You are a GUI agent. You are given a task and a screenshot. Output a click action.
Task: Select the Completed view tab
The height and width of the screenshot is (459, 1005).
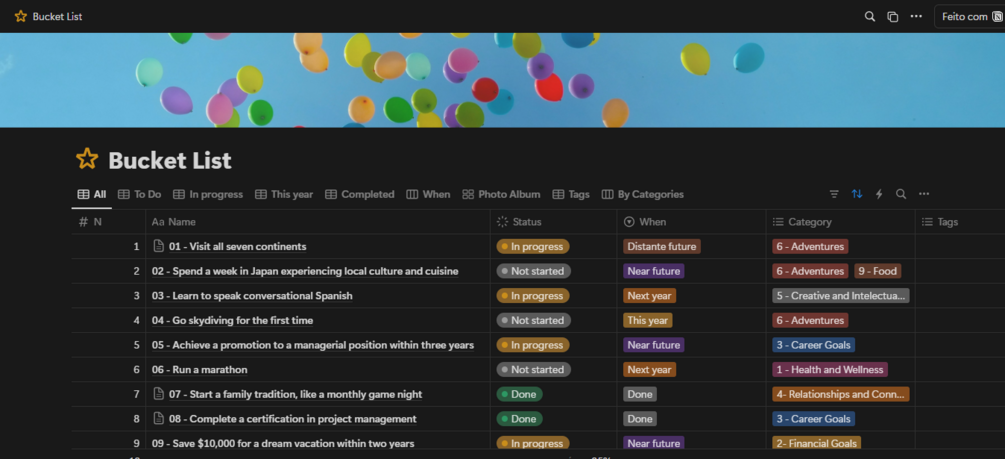[360, 194]
